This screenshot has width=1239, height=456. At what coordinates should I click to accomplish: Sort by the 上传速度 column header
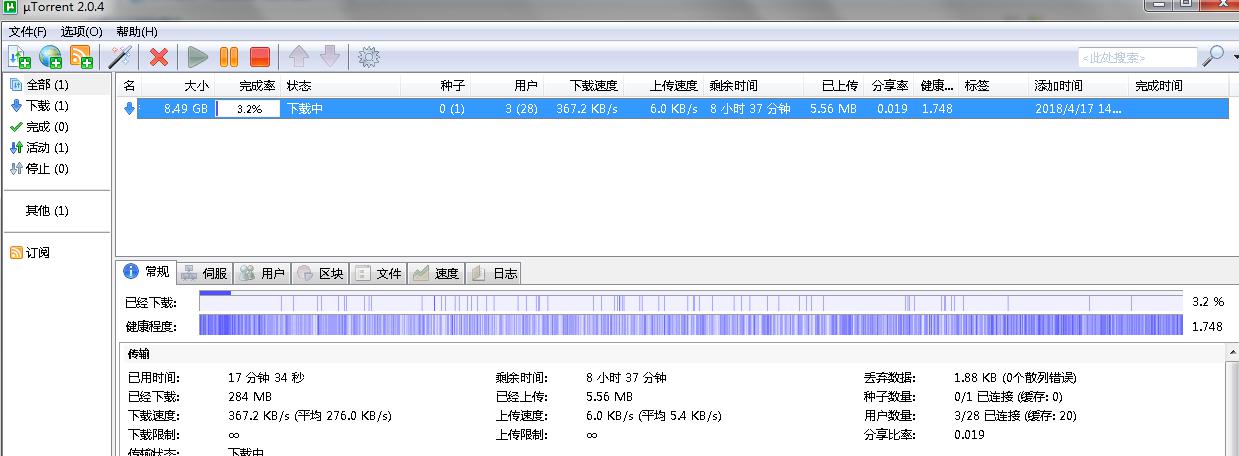tap(664, 86)
